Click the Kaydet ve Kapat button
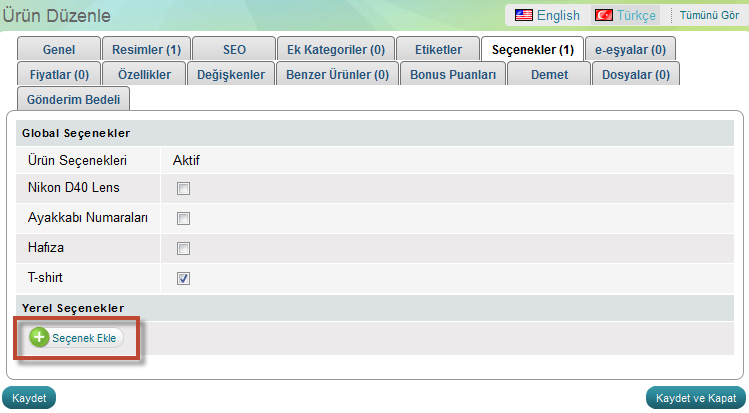This screenshot has height=413, width=749. click(x=697, y=398)
